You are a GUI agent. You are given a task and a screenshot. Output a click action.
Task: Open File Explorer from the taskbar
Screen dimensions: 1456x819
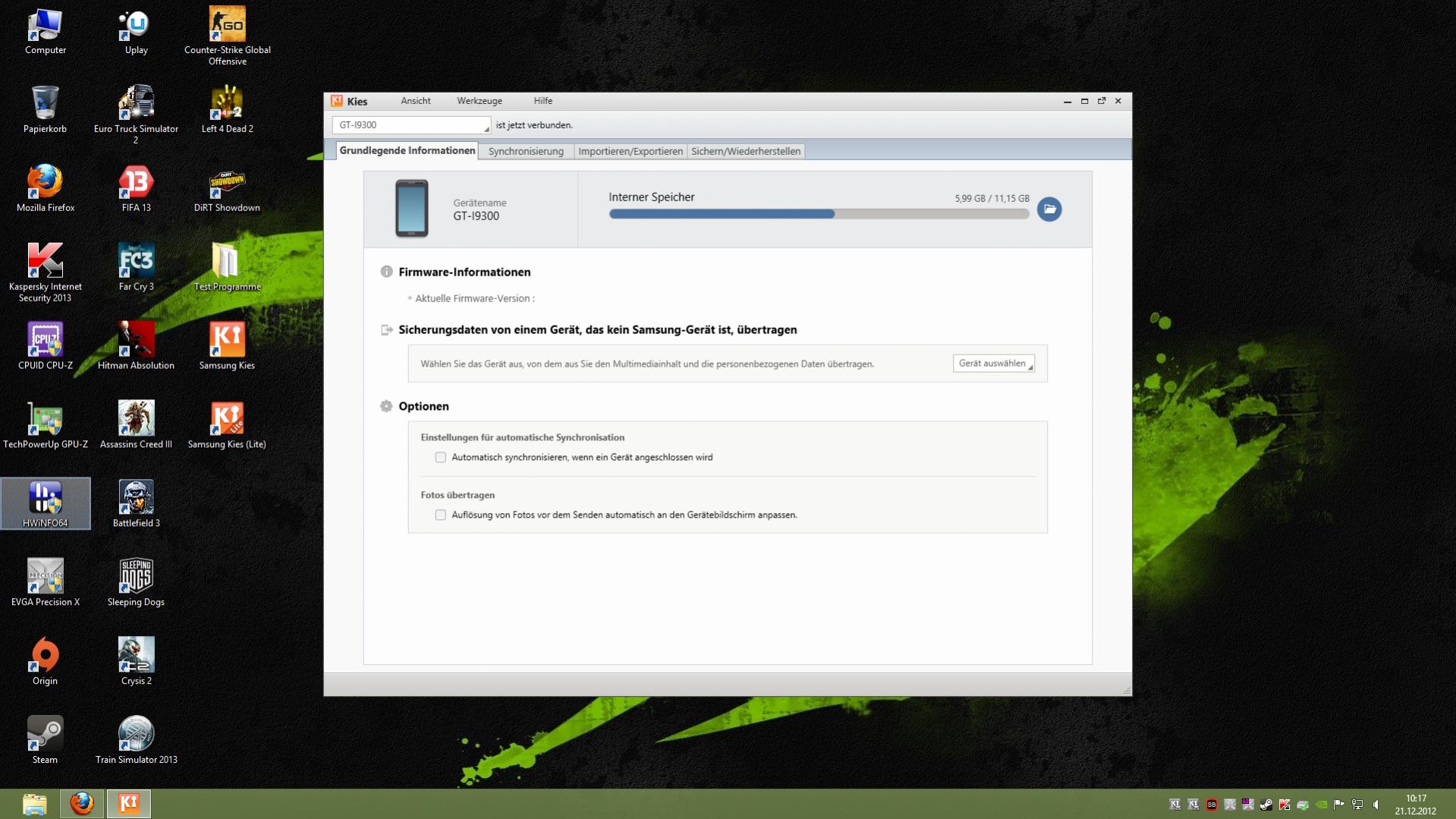34,804
